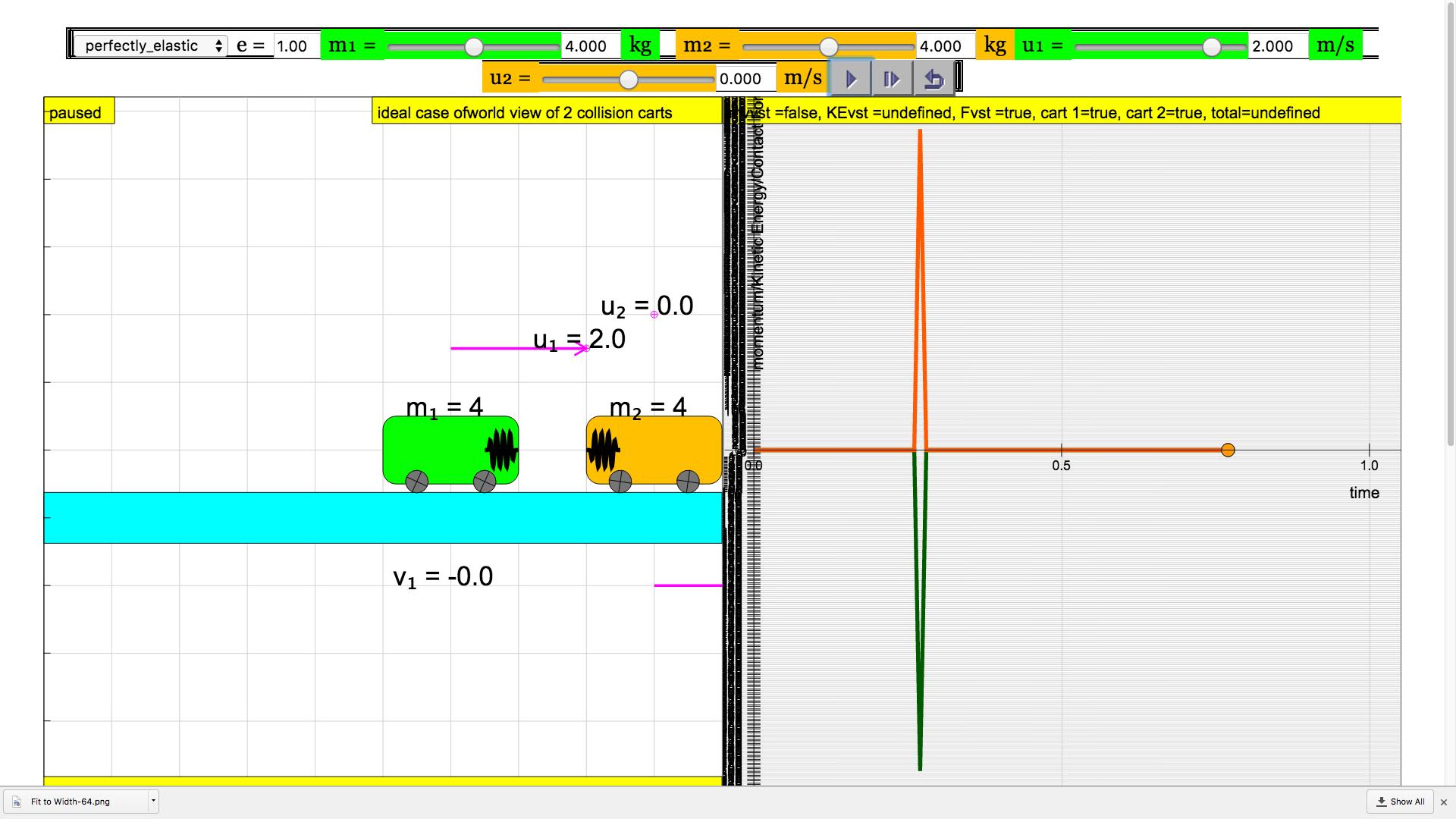
Task: Click the u2 value field showing 0.000
Action: click(x=746, y=79)
